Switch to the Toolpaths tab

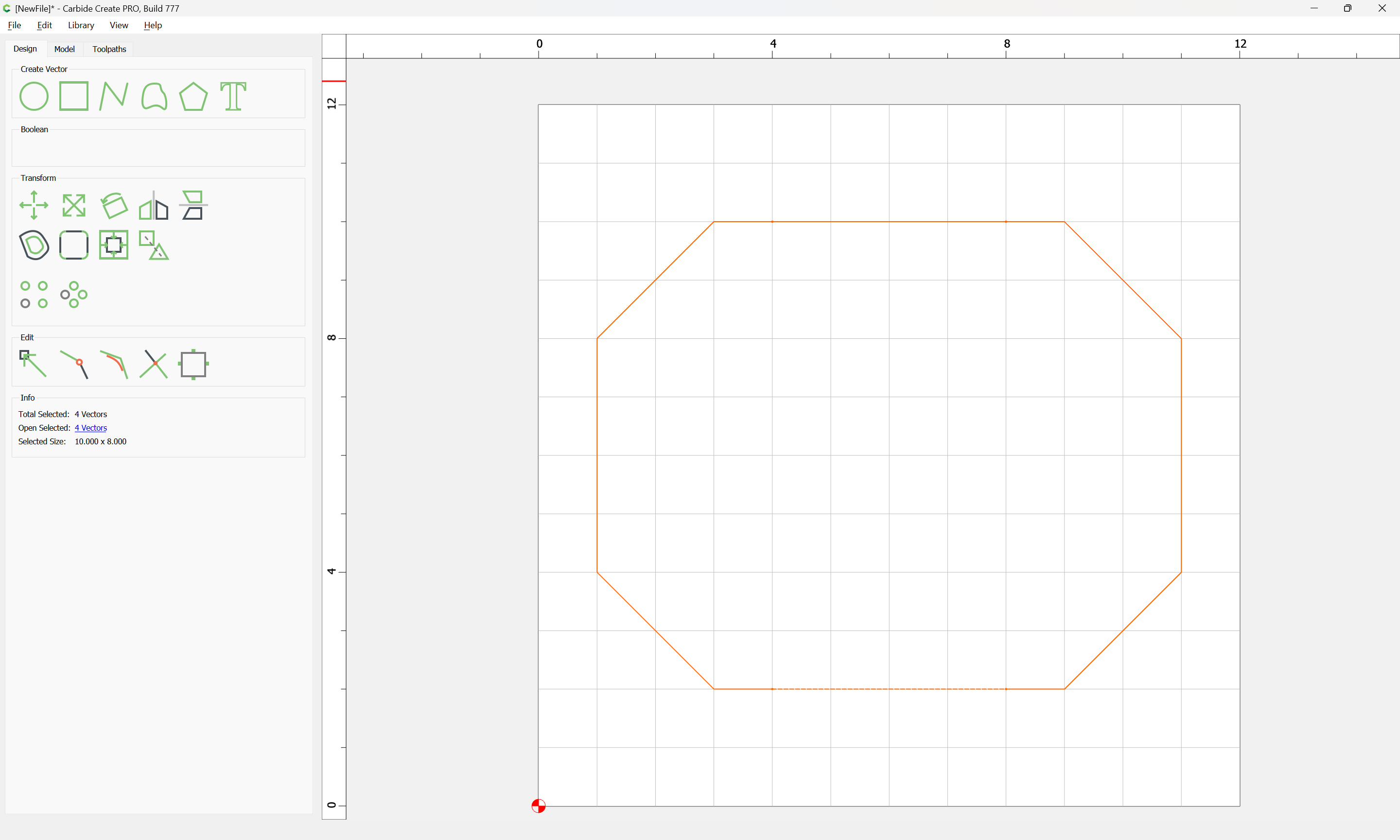tap(109, 49)
